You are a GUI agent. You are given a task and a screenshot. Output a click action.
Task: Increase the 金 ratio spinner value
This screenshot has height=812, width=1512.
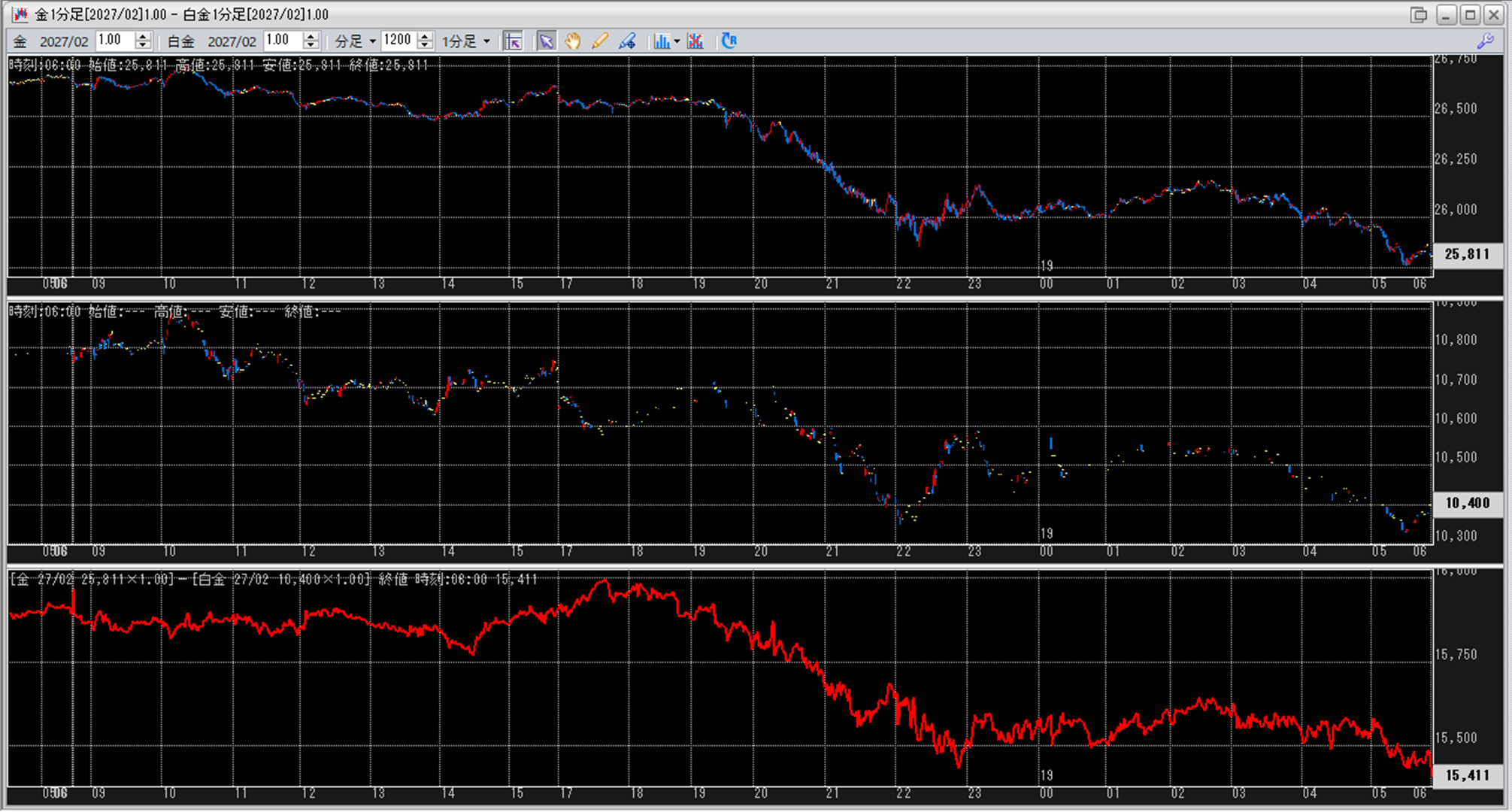pyautogui.click(x=143, y=36)
